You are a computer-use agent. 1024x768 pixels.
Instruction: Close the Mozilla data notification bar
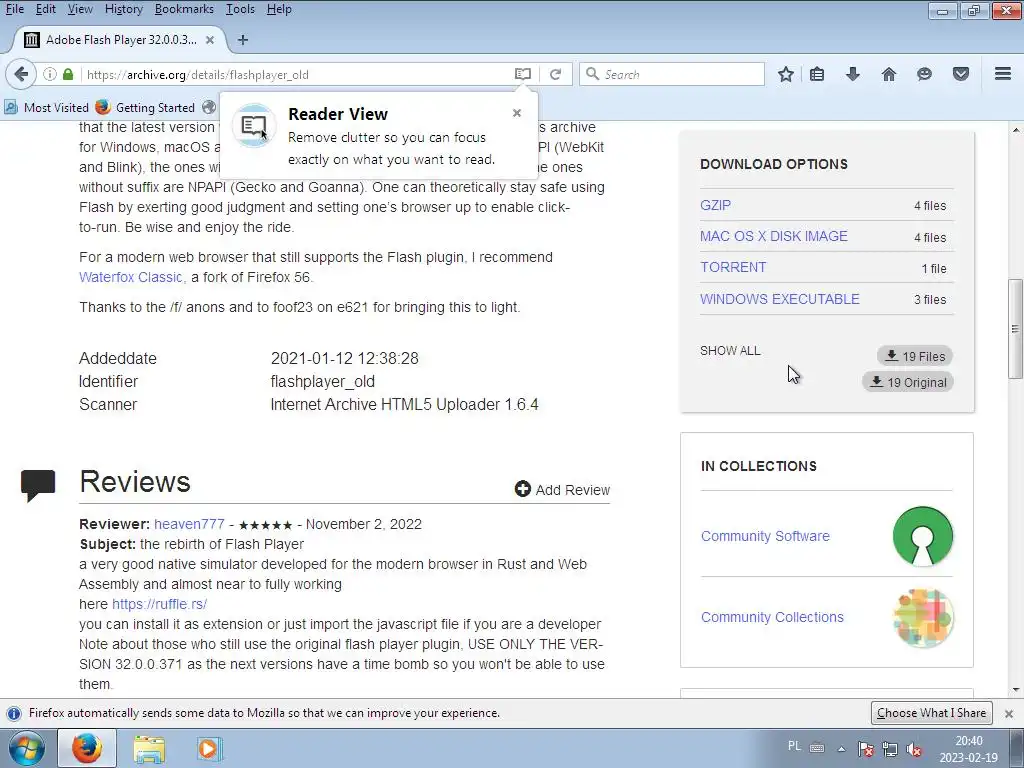[x=1009, y=713]
